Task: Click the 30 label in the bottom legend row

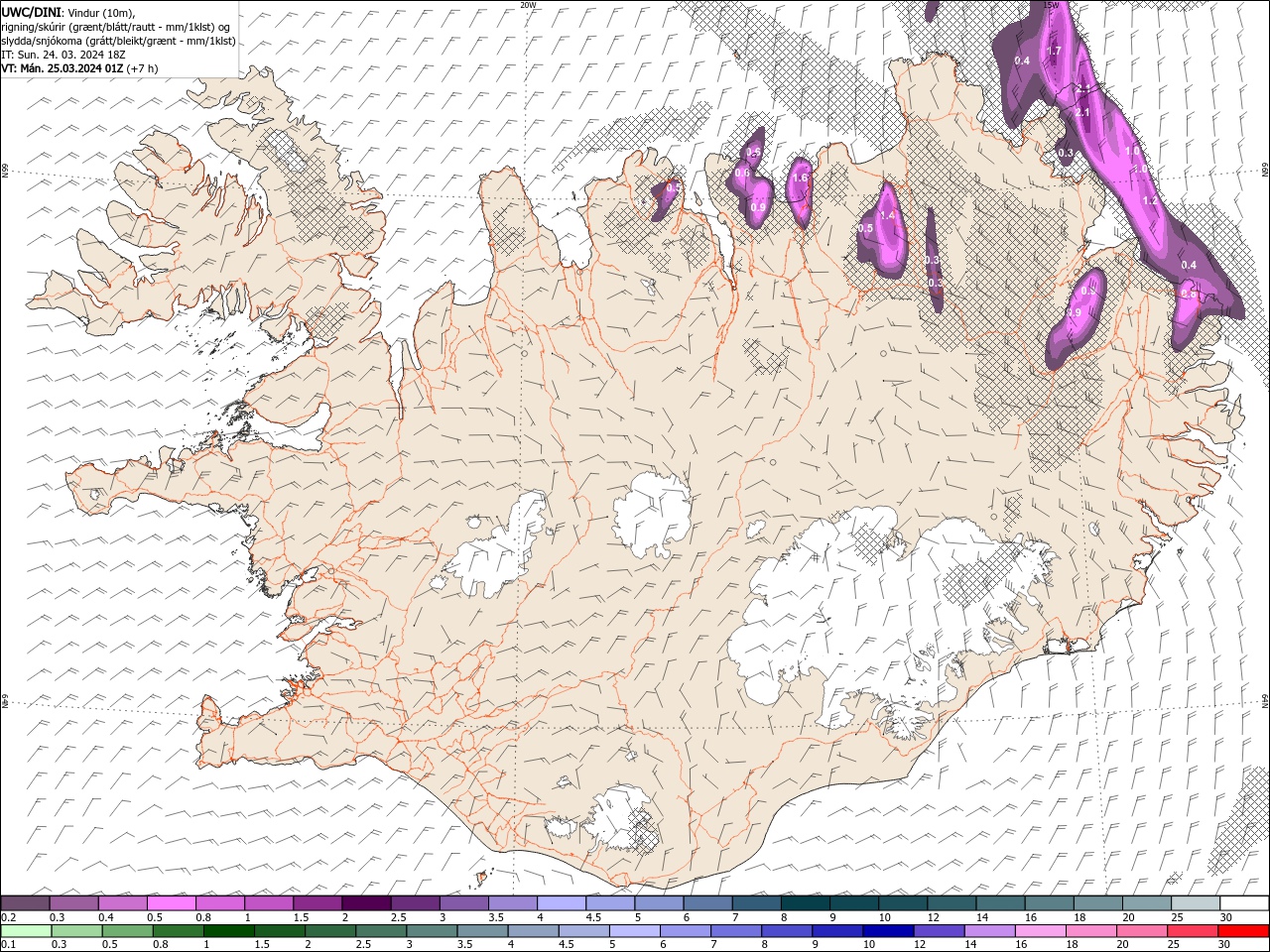Action: click(x=1222, y=945)
